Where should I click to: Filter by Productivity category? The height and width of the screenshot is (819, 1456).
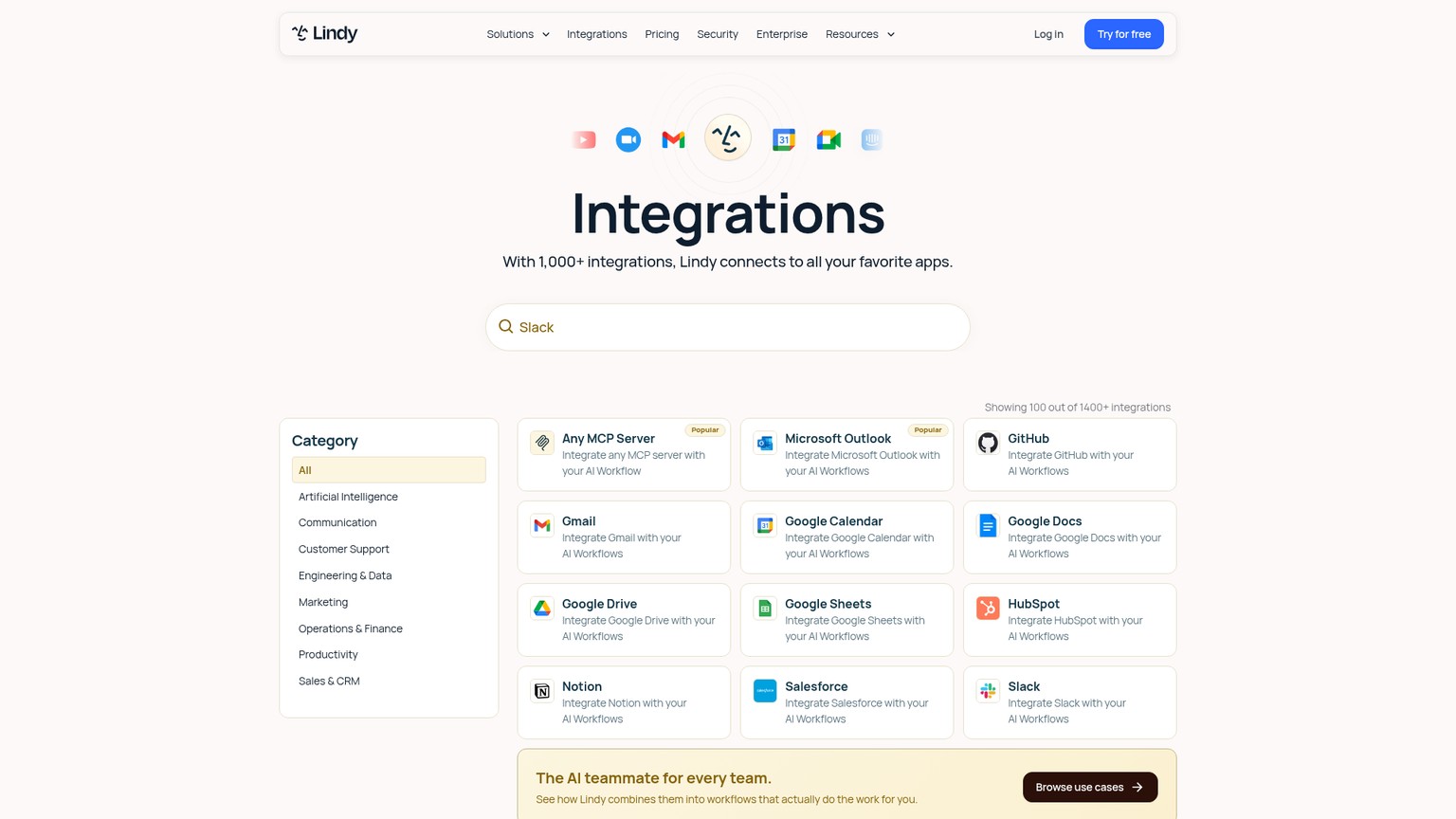328,654
